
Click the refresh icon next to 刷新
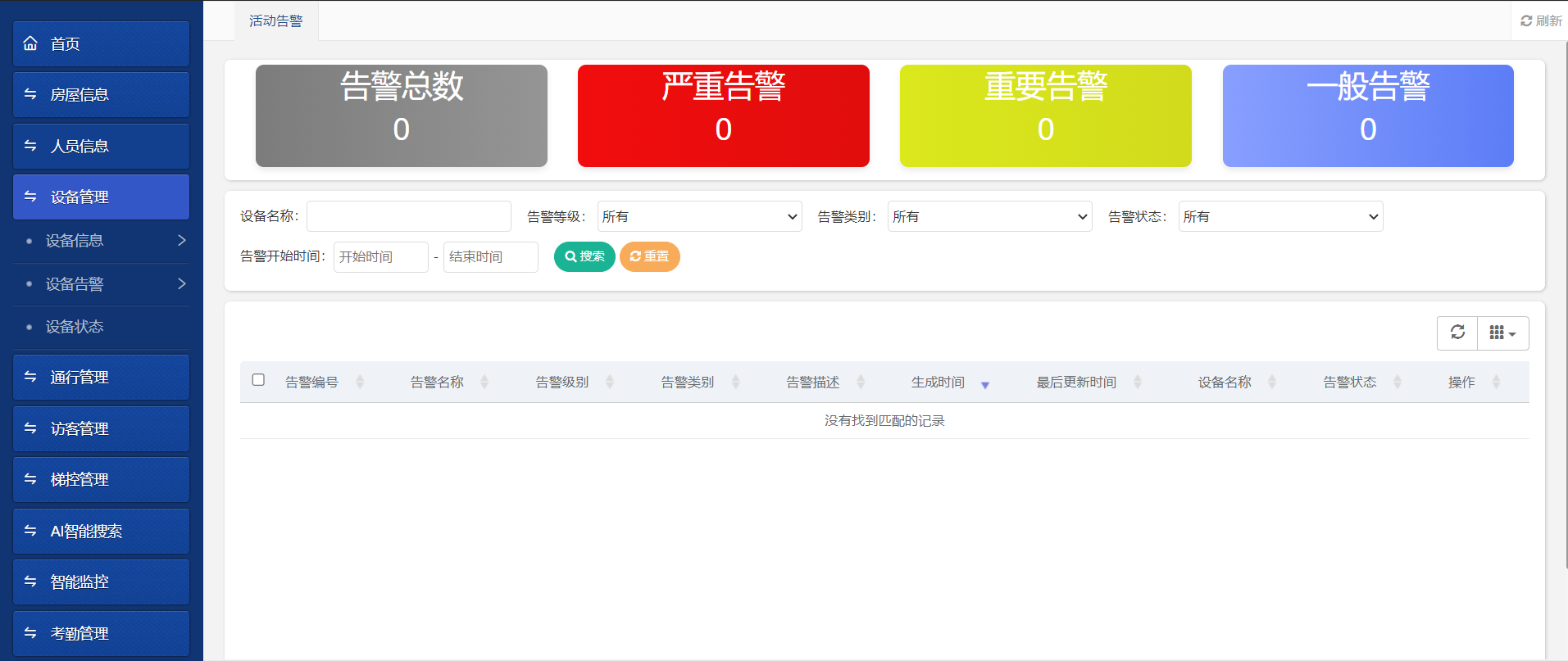[x=1526, y=21]
